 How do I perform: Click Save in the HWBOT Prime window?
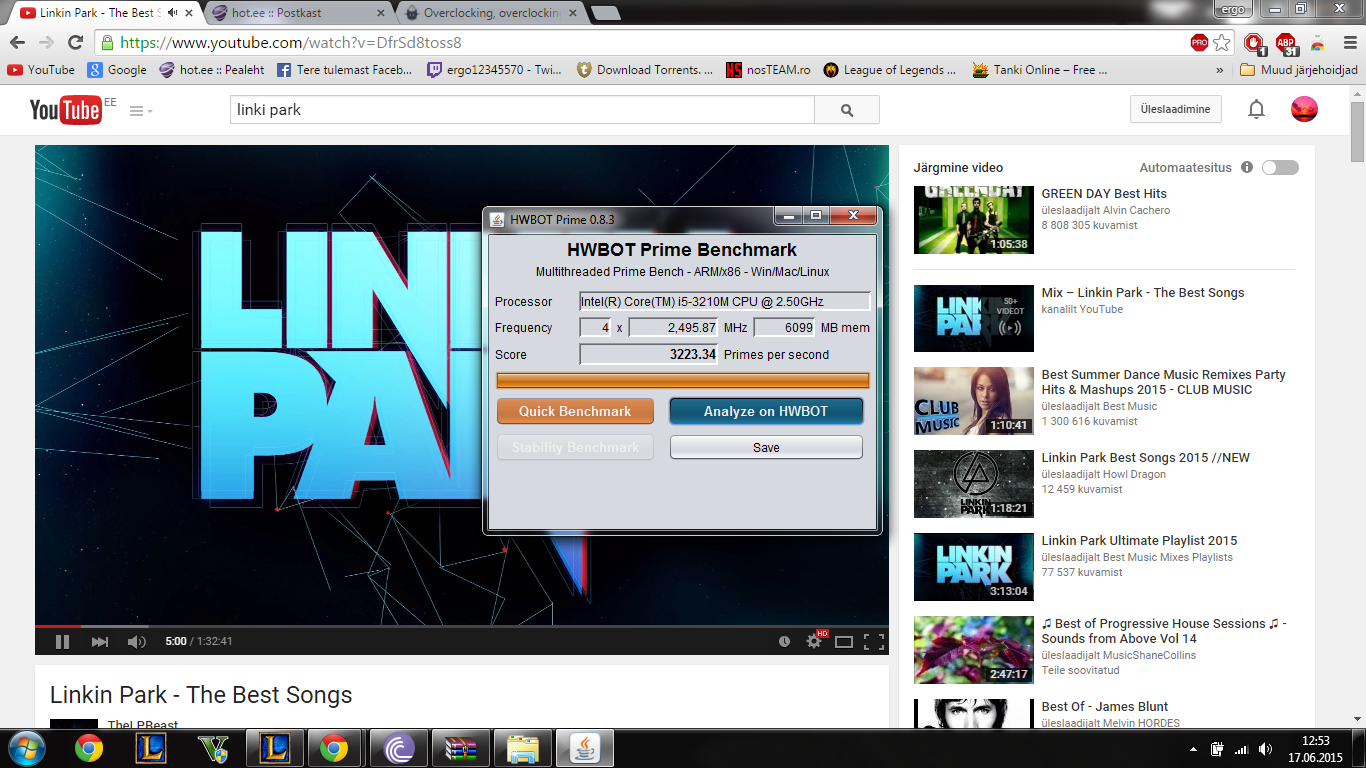(x=766, y=447)
